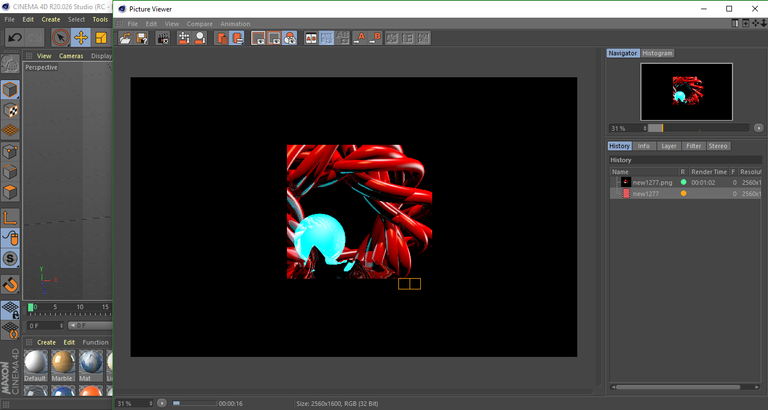Select the History tab
The image size is (768, 410).
coord(620,146)
